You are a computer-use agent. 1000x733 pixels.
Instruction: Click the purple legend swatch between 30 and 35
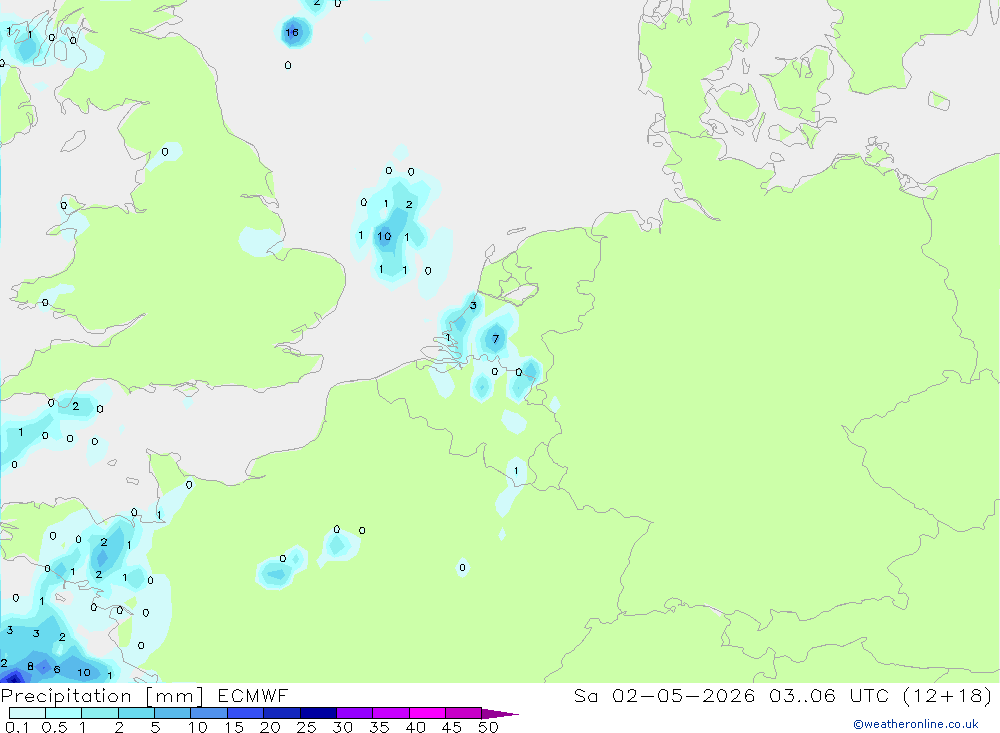(x=355, y=713)
